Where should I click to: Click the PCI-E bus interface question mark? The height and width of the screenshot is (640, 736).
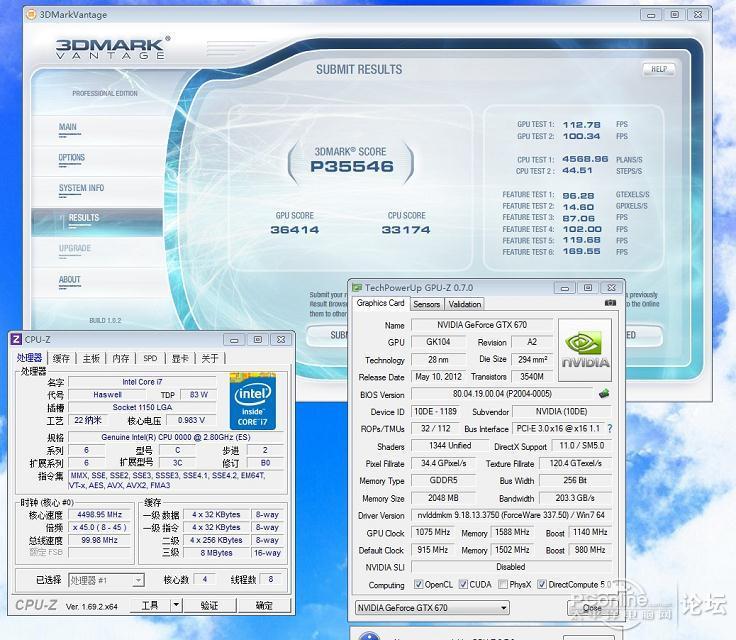609,428
